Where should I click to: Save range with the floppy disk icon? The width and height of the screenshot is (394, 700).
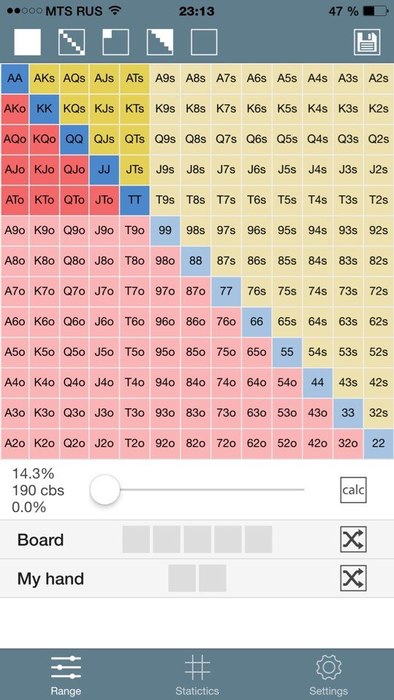(x=367, y=42)
